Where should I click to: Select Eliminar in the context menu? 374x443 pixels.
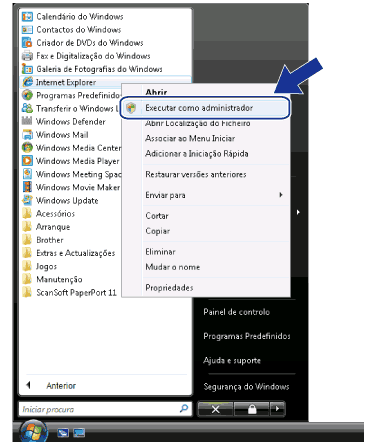160,252
